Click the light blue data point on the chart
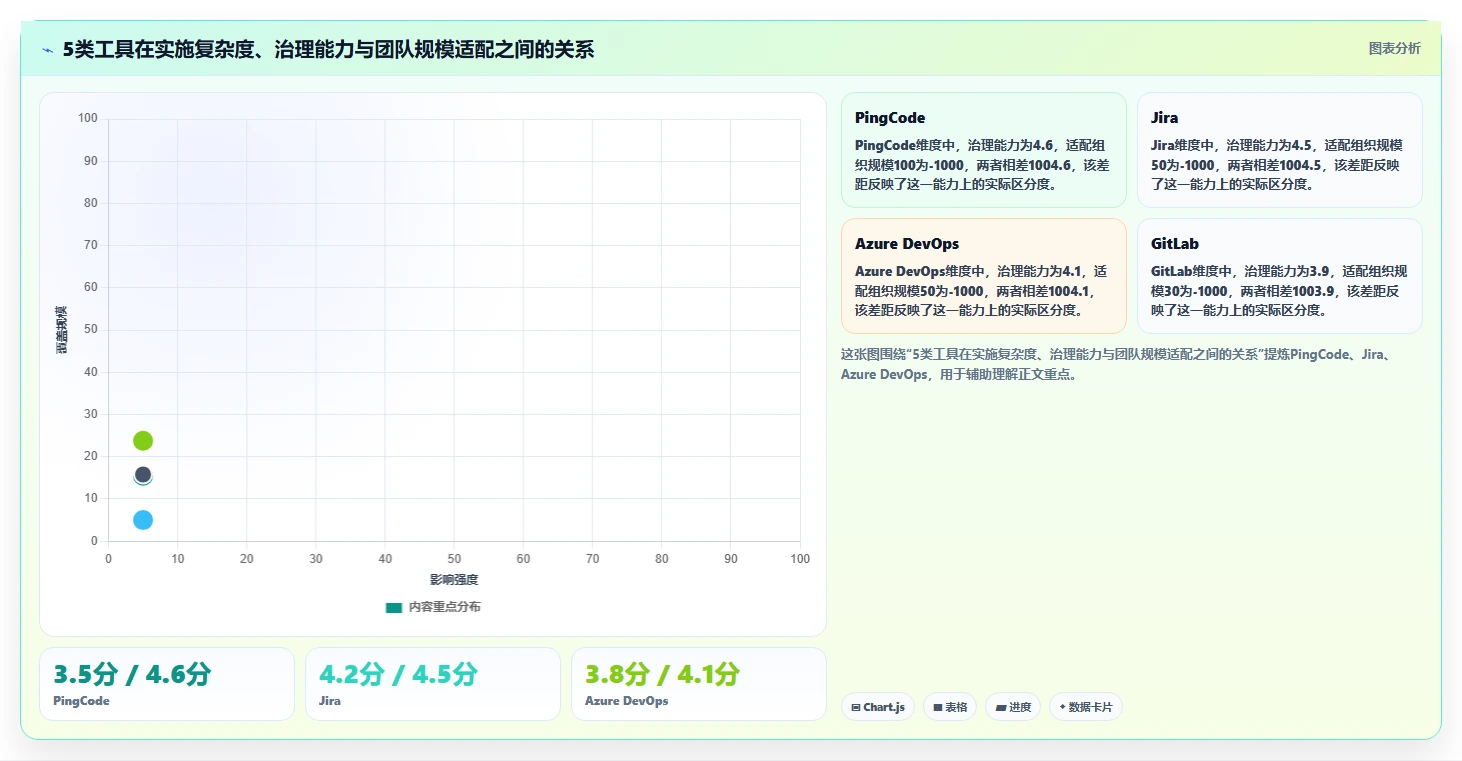The image size is (1462, 761). (x=143, y=520)
